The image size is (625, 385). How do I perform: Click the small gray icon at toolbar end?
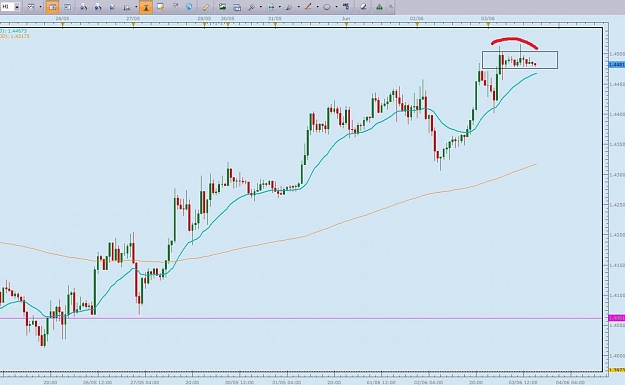pyautogui.click(x=391, y=7)
